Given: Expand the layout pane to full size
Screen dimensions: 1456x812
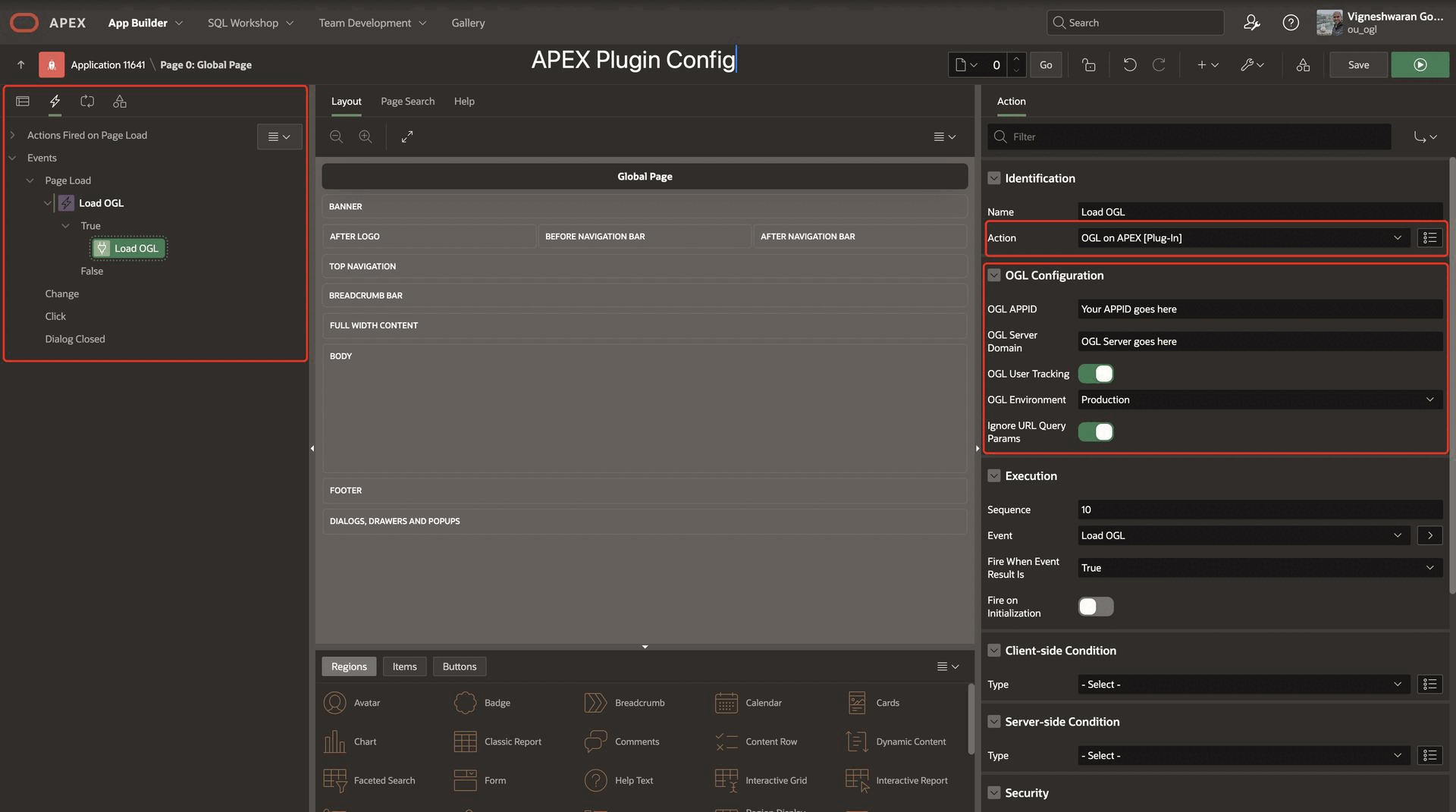Looking at the screenshot, I should [x=407, y=136].
